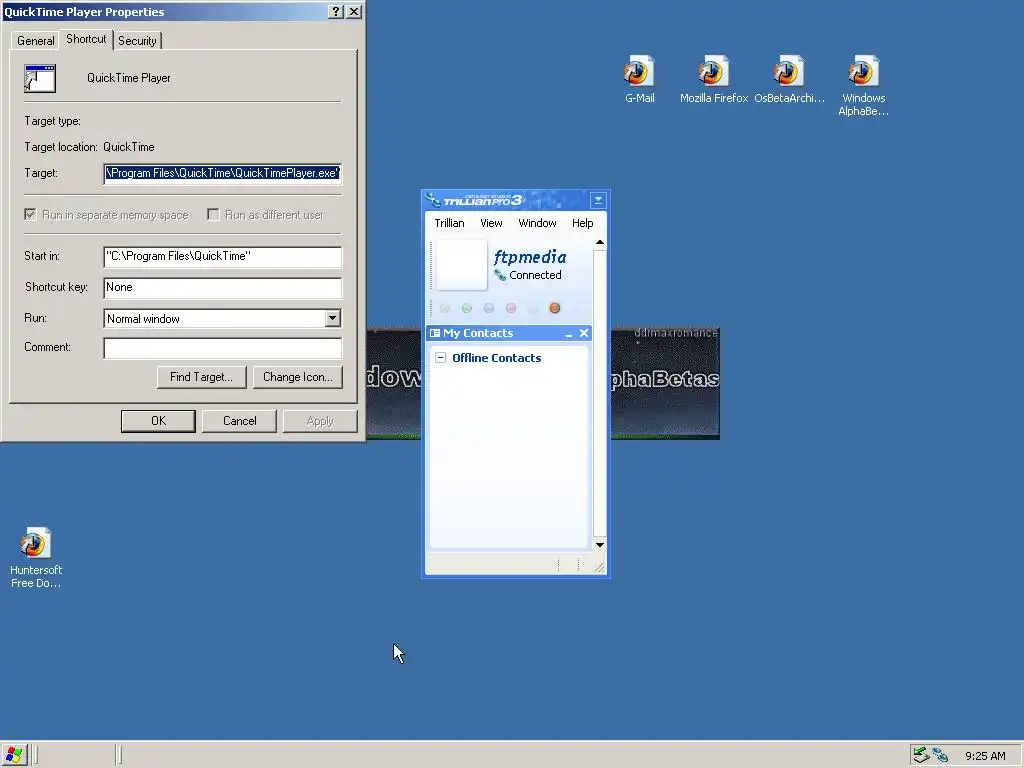This screenshot has width=1024, height=768.
Task: Confirm with the OK button
Action: (158, 421)
